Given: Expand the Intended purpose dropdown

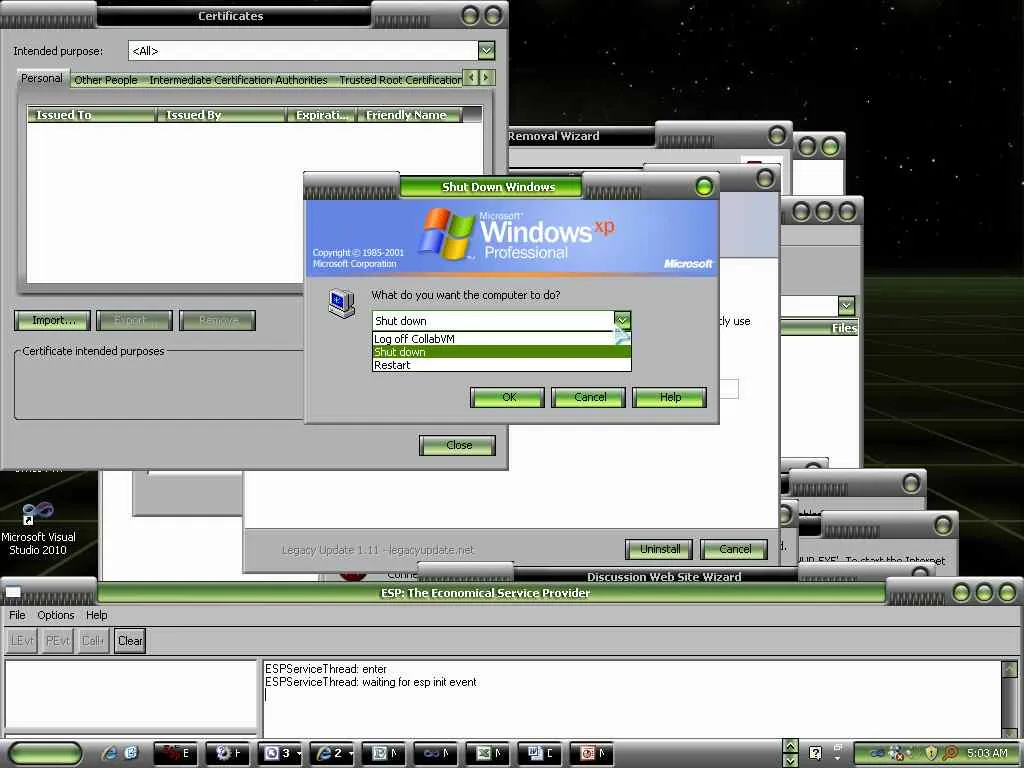Looking at the screenshot, I should pyautogui.click(x=486, y=50).
